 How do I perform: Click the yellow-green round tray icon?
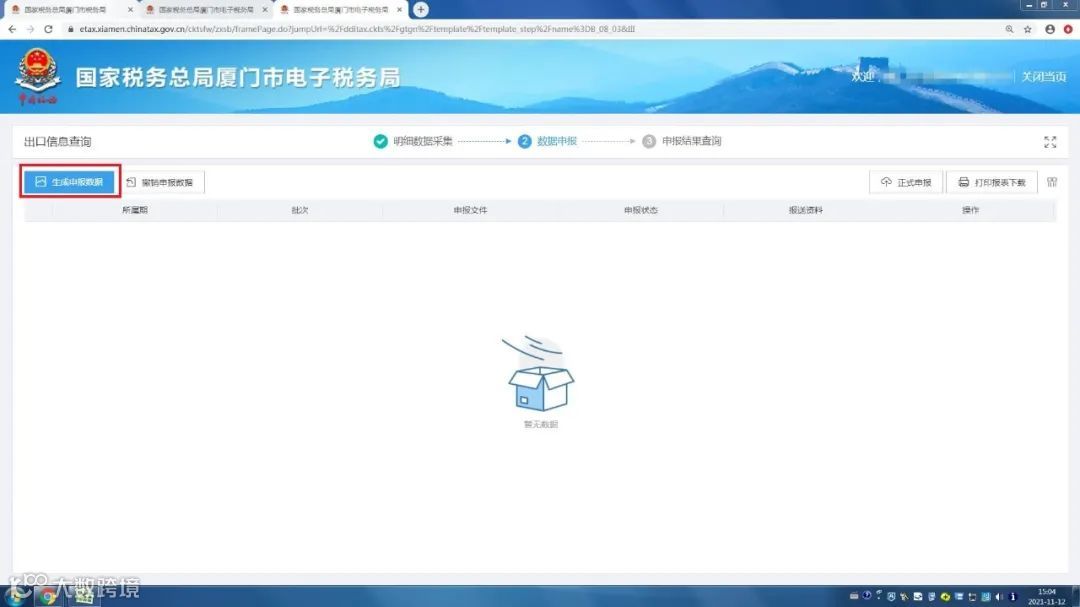[945, 597]
